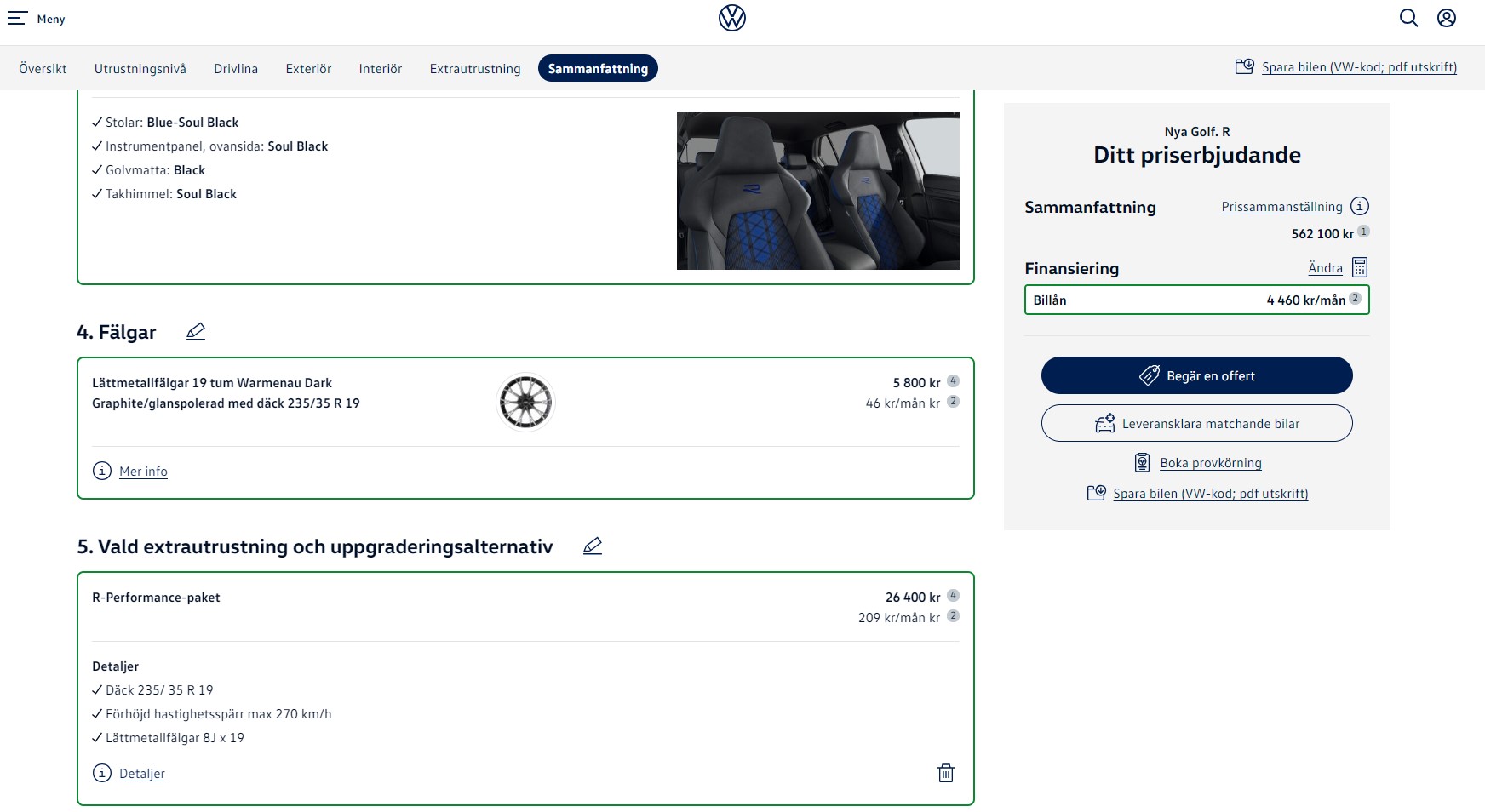Click the R-Performance-paket title

(156, 598)
